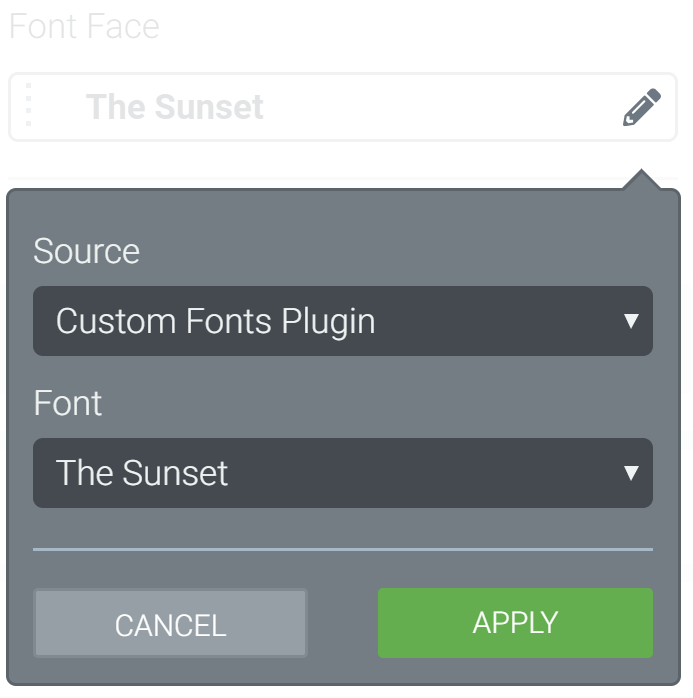
Task: Click empty space right of Source label
Action: point(400,251)
